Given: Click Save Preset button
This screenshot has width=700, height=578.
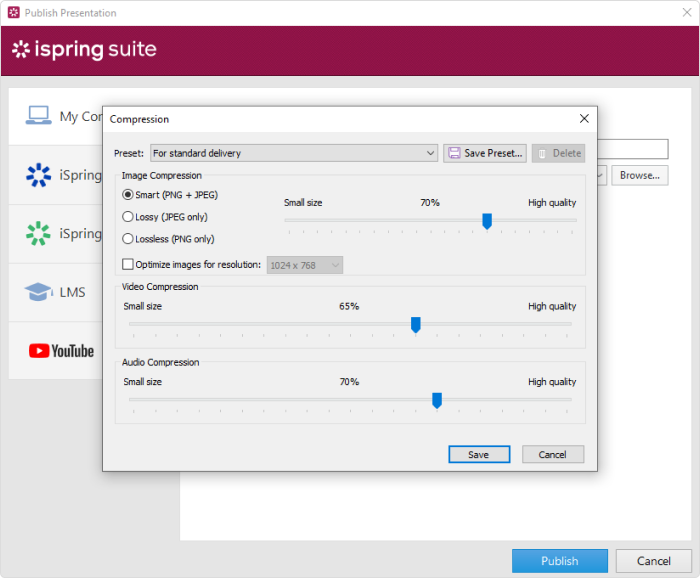Looking at the screenshot, I should 485,153.
